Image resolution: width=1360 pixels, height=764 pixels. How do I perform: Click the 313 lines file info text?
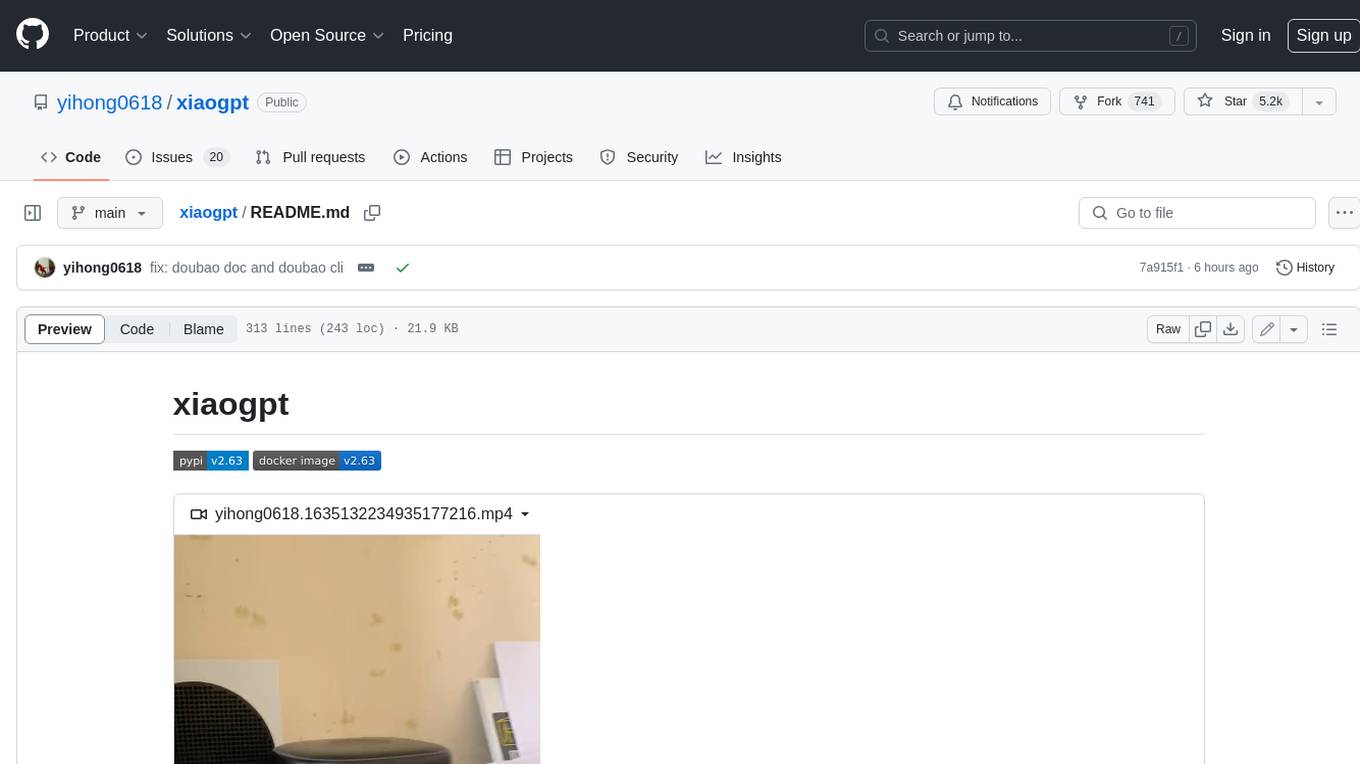(351, 329)
